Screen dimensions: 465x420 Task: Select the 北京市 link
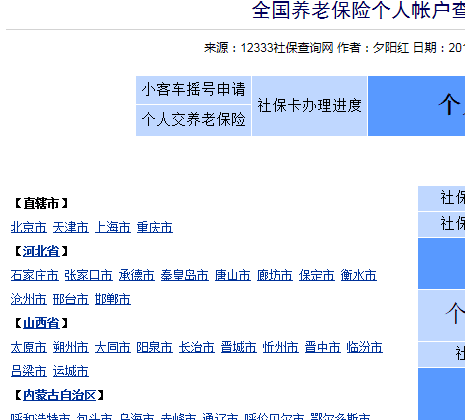29,227
